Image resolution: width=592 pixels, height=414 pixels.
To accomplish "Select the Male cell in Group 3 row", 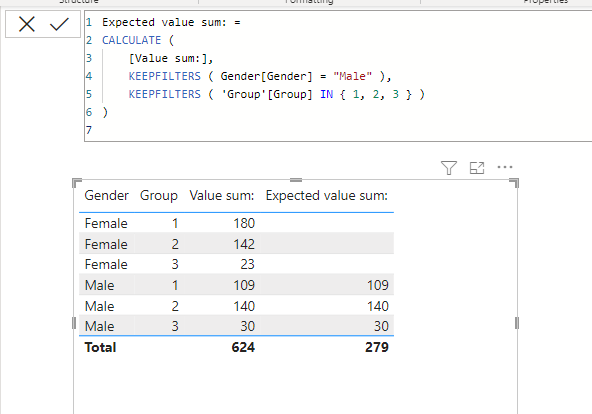I will tap(99, 326).
